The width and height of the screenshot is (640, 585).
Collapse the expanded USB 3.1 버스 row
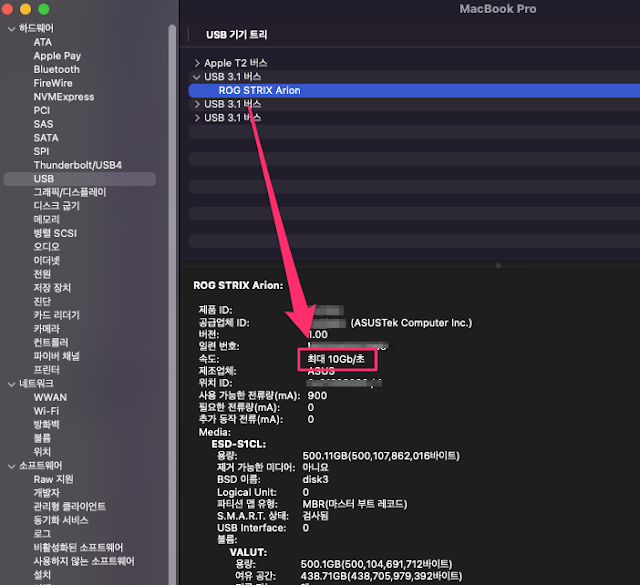tap(197, 77)
